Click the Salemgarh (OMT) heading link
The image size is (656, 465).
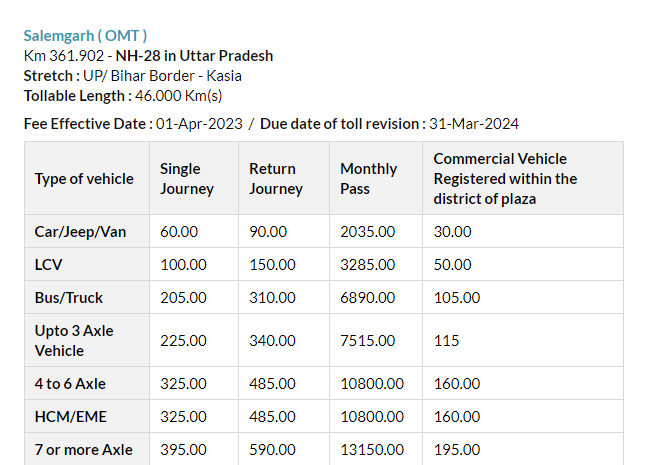[85, 36]
